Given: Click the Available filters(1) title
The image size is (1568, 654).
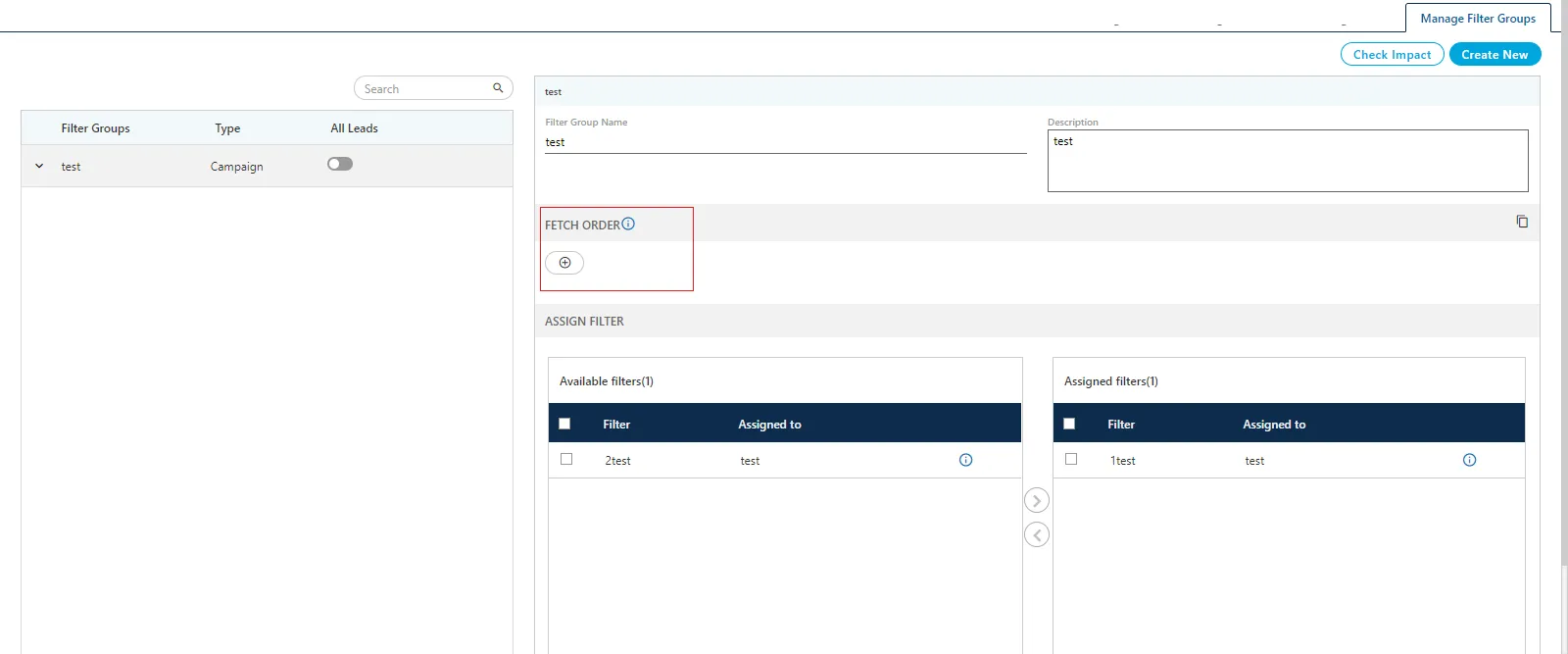Looking at the screenshot, I should click(x=607, y=381).
